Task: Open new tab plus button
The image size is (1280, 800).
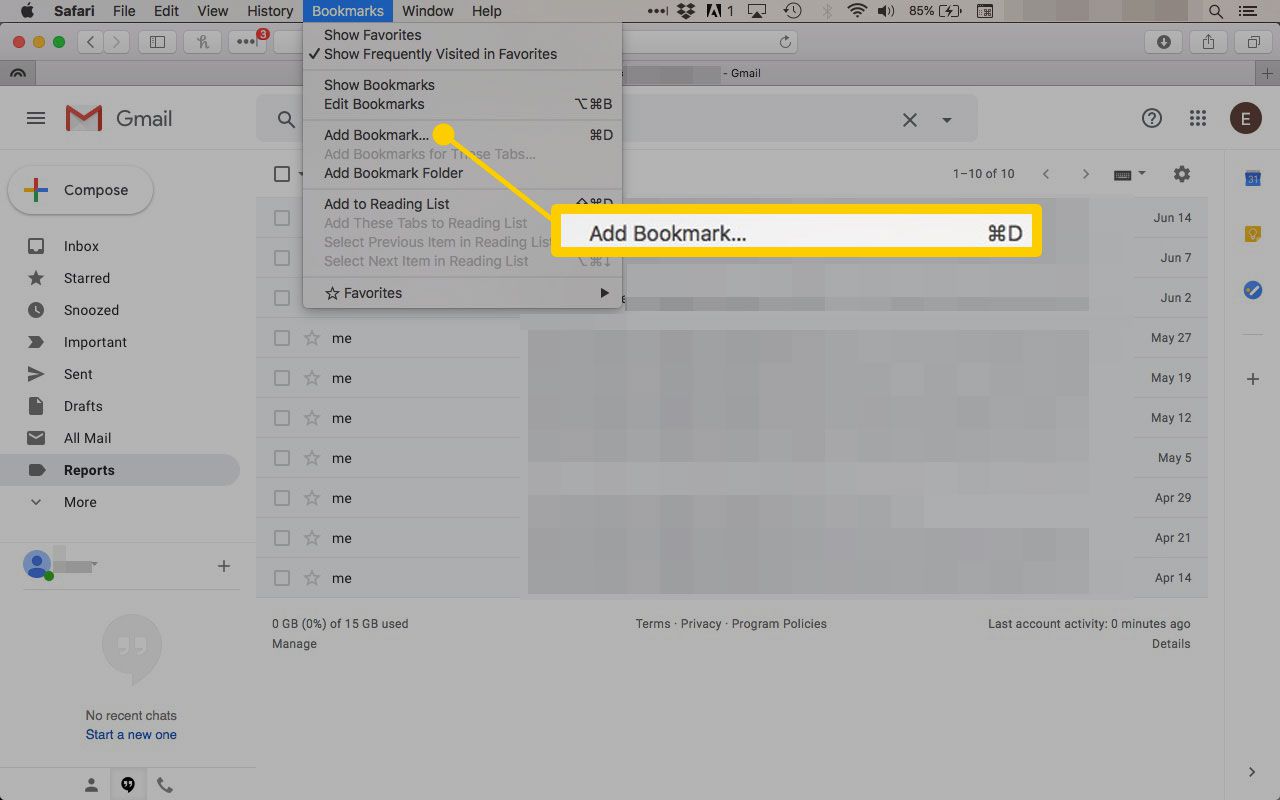Action: (x=1268, y=74)
